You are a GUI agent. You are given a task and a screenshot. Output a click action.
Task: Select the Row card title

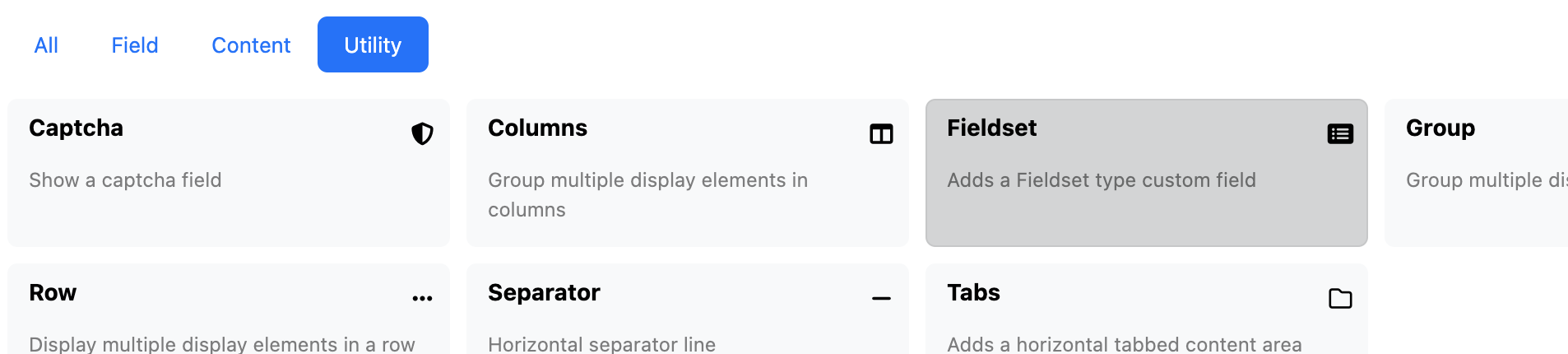(x=53, y=293)
